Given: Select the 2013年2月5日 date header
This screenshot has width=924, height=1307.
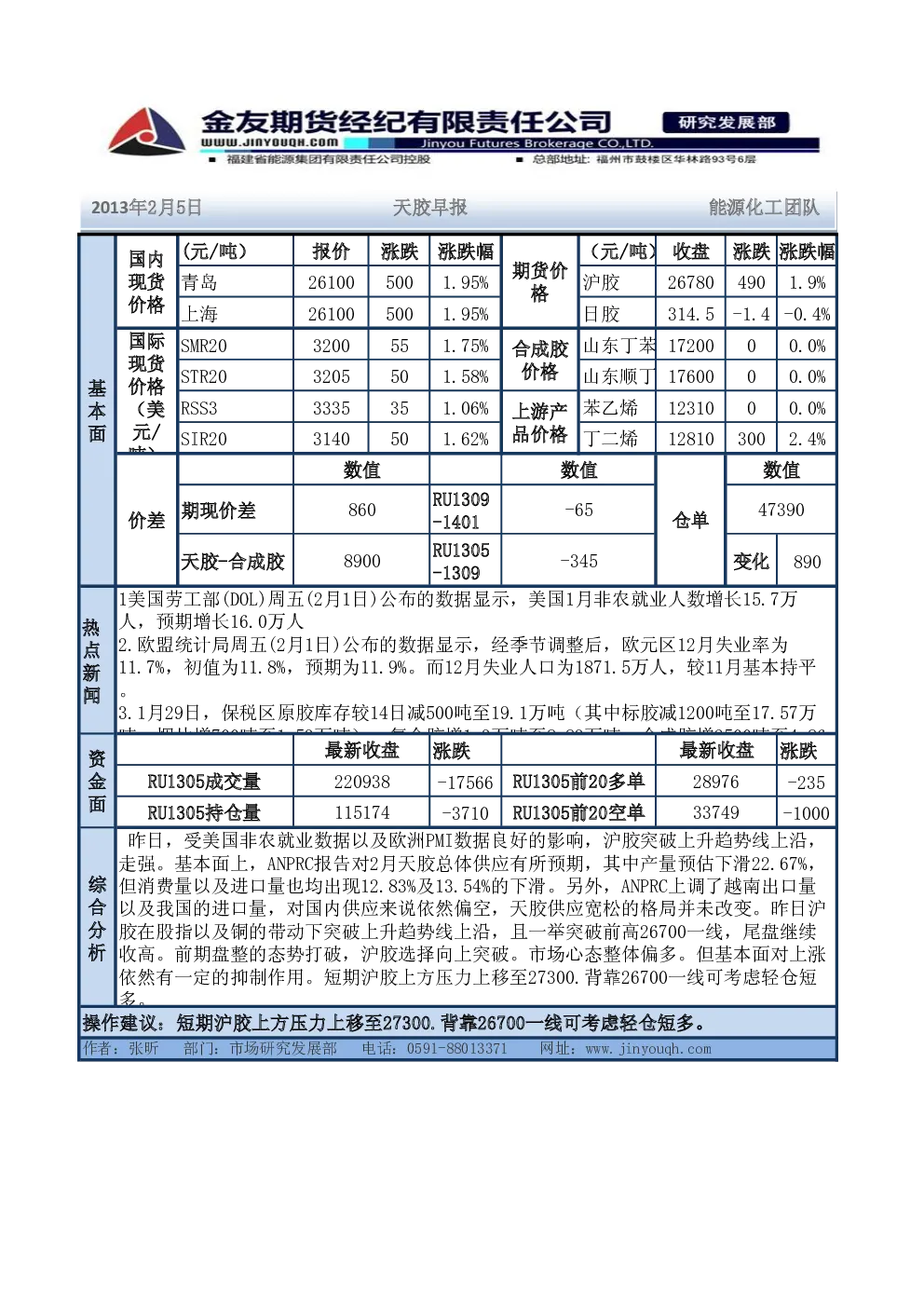Looking at the screenshot, I should pyautogui.click(x=146, y=208).
